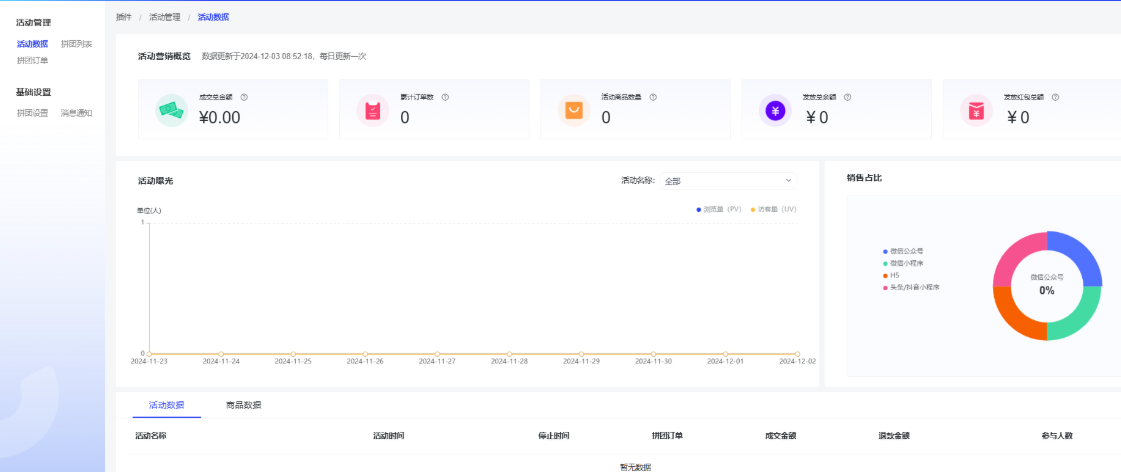Image resolution: width=1121 pixels, height=472 pixels.
Task: Click the green cash icon for 成交总金额
Action: point(172,110)
